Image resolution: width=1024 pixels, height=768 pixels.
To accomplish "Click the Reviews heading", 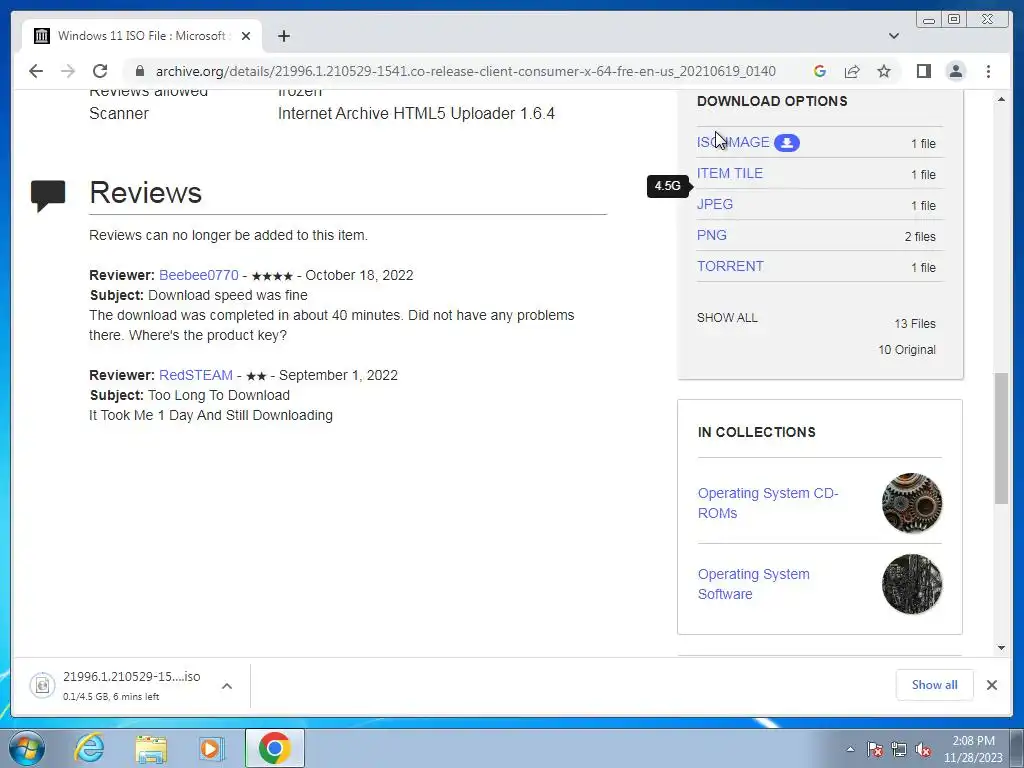I will (x=146, y=193).
